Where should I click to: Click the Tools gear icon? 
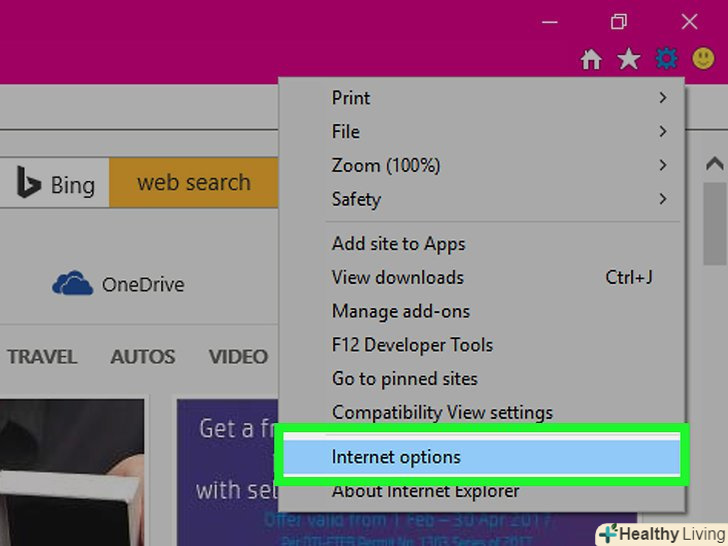(x=666, y=59)
